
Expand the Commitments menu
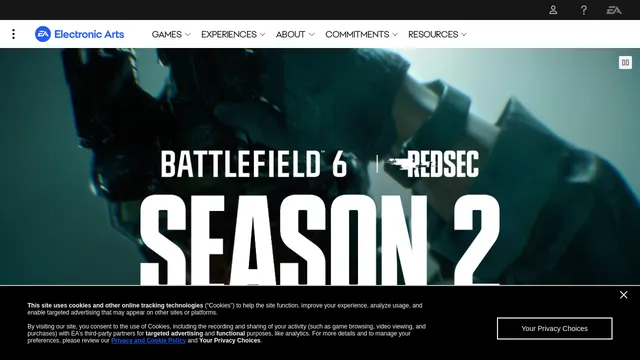tap(361, 34)
